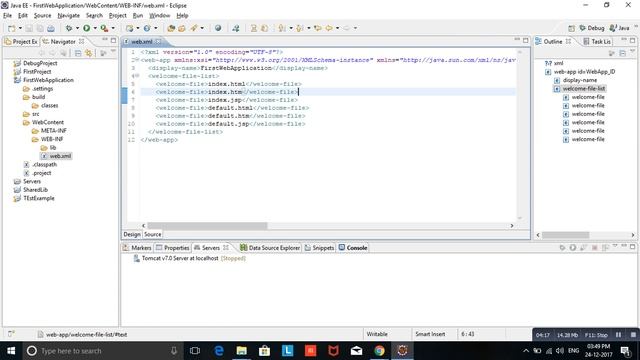Switch to the Java perspective
This screenshot has height=360, width=640.
(619, 28)
